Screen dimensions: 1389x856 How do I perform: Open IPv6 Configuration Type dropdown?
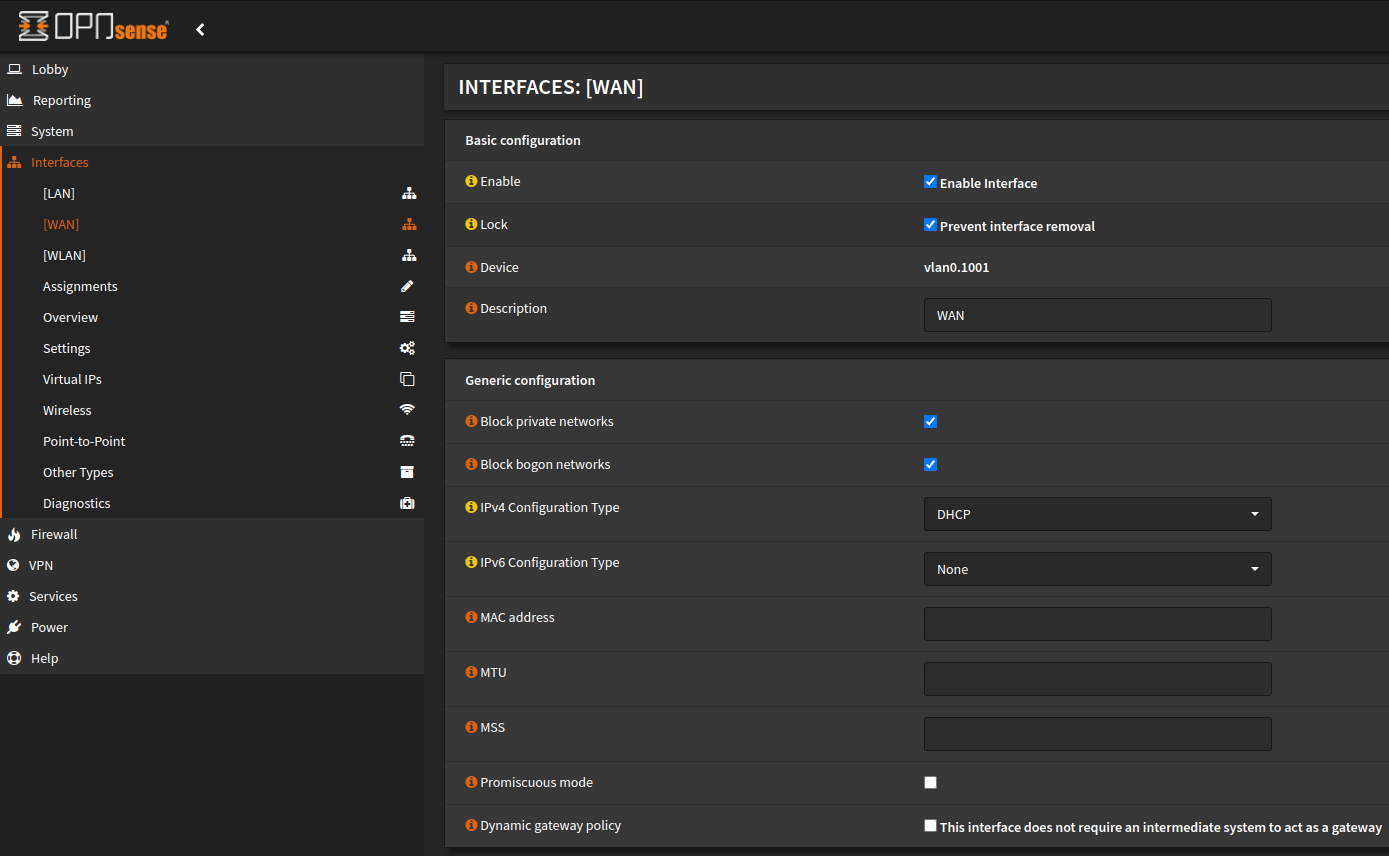[1097, 569]
